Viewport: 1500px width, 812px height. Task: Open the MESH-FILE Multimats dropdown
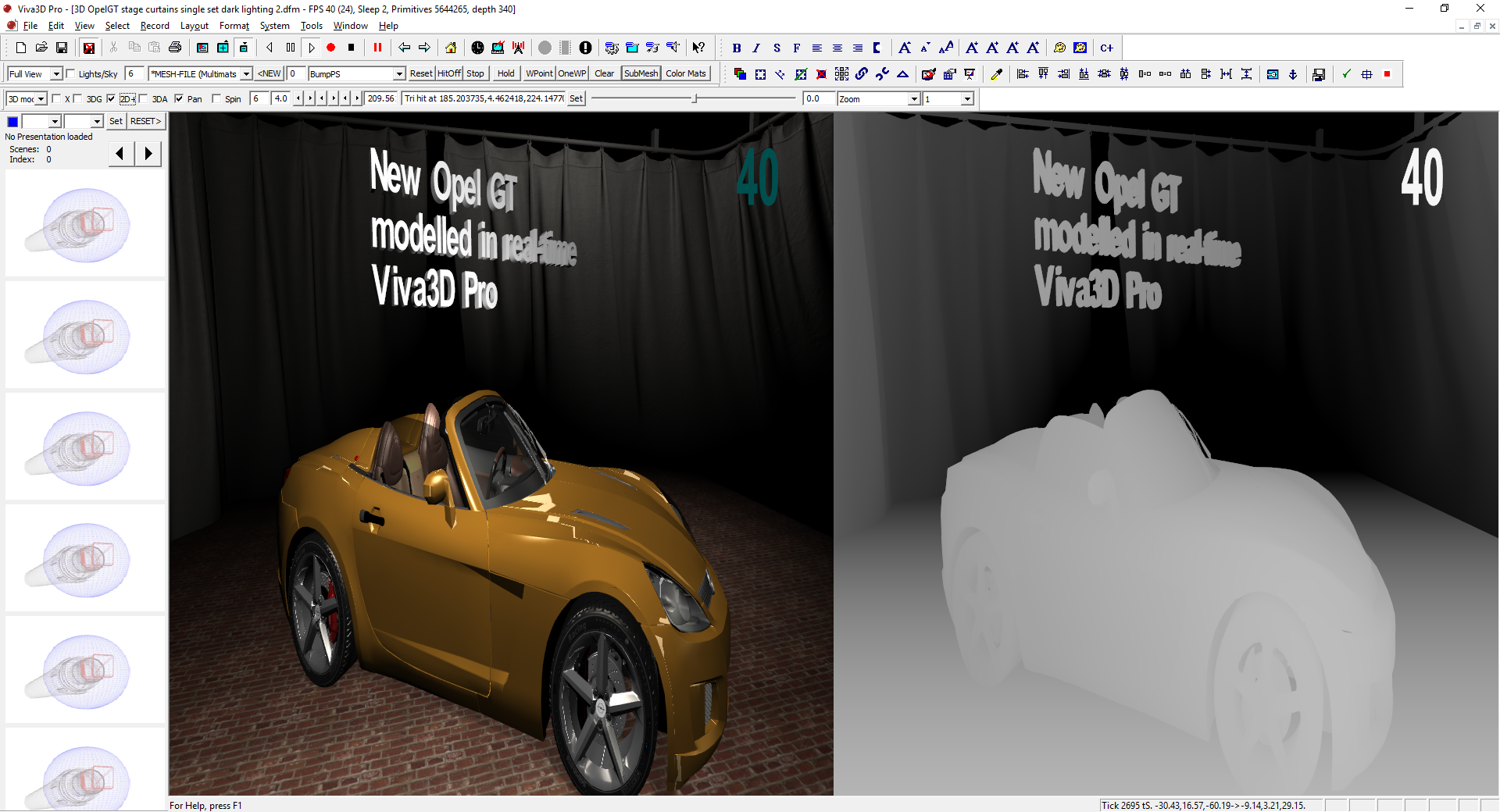pos(245,73)
